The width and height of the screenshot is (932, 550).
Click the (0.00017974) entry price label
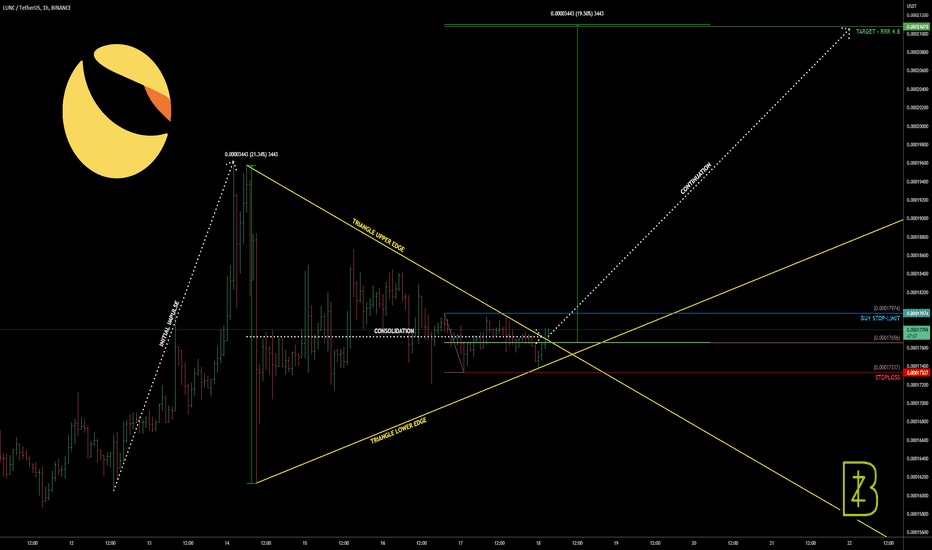886,308
